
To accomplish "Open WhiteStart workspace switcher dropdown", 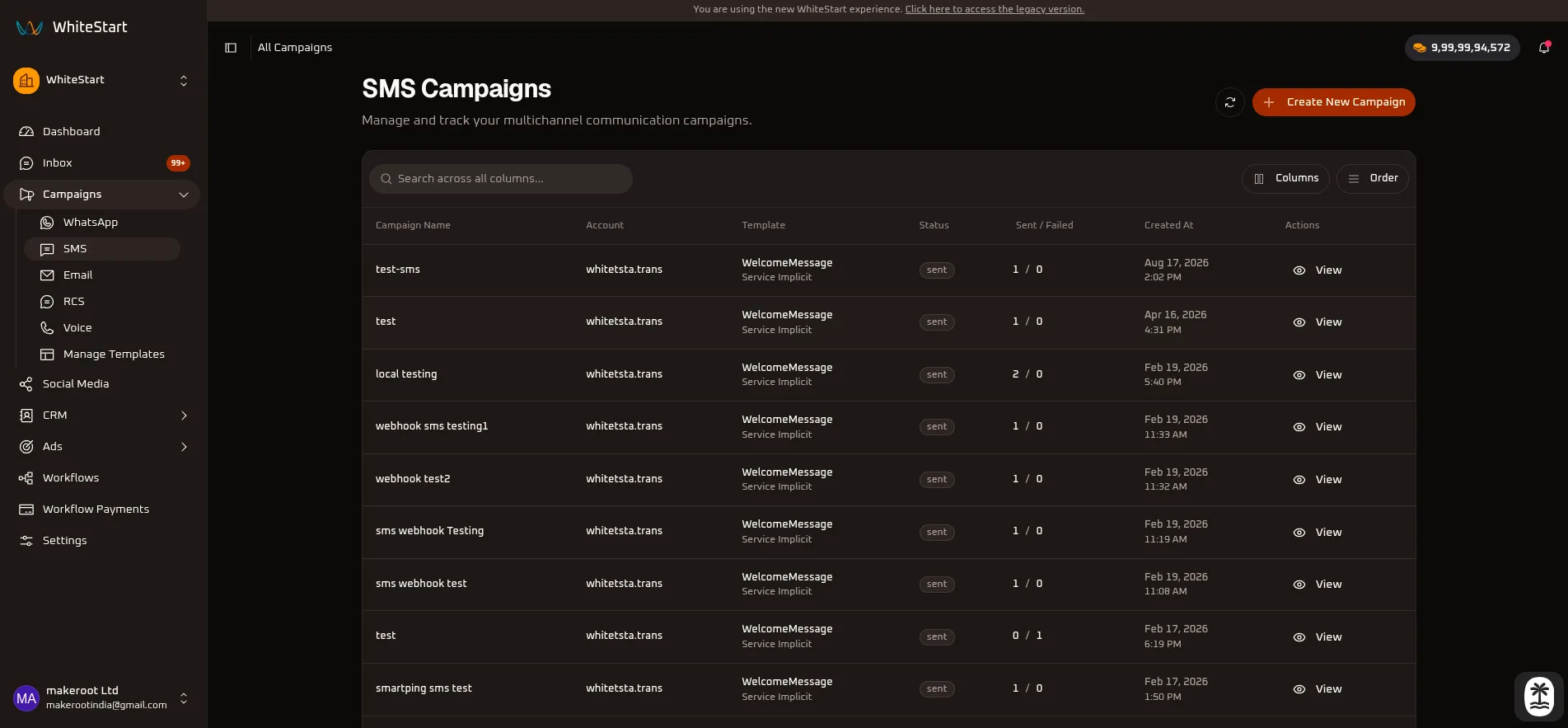I will pyautogui.click(x=102, y=80).
